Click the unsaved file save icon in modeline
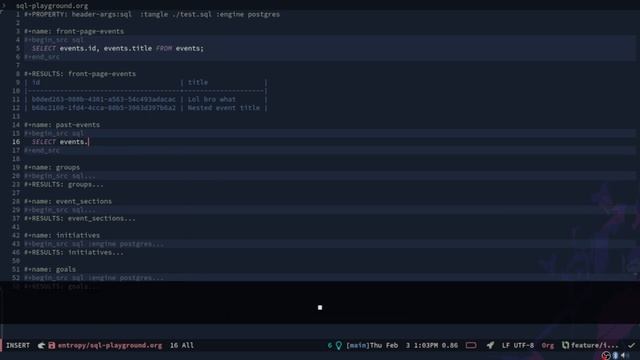The image size is (640, 360). pos(52,345)
